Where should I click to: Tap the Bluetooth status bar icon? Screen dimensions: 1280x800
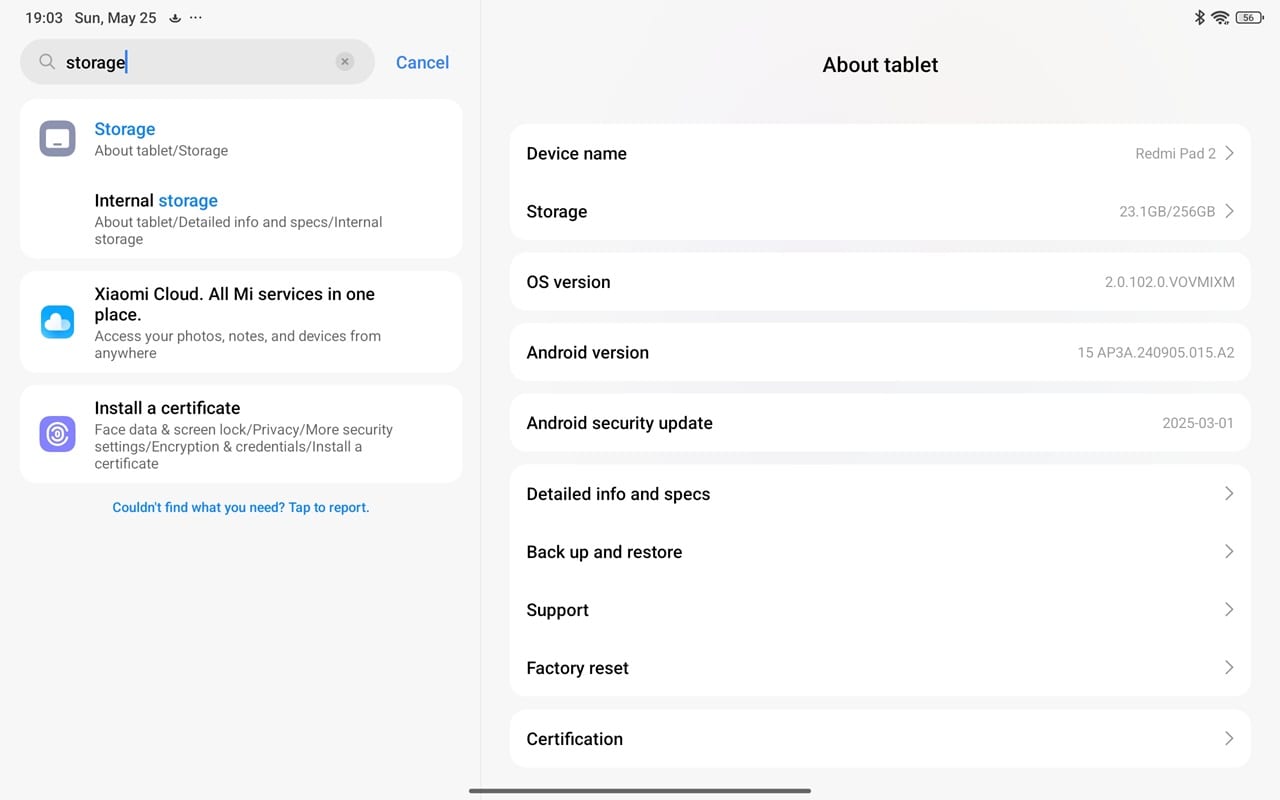coord(1199,17)
